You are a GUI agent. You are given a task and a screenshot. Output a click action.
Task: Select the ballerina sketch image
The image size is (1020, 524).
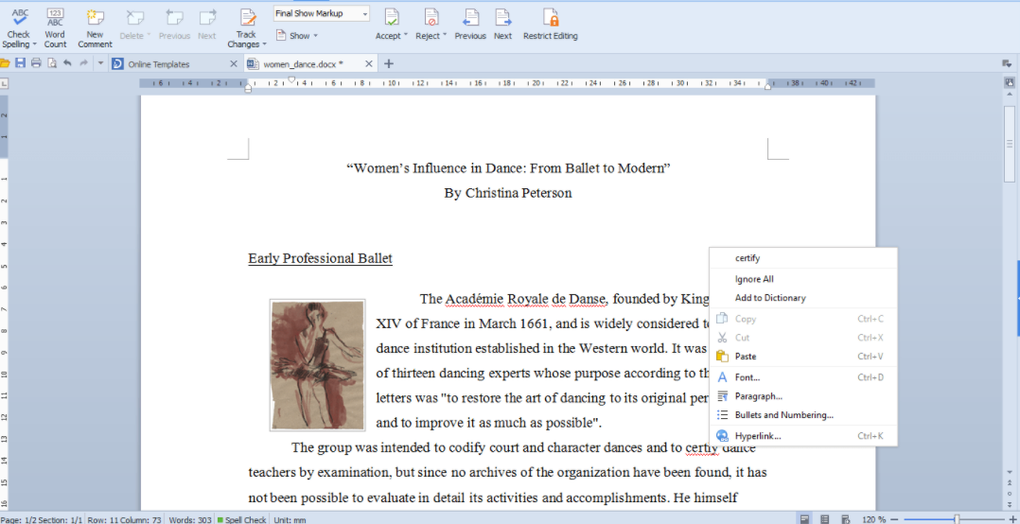pos(317,365)
